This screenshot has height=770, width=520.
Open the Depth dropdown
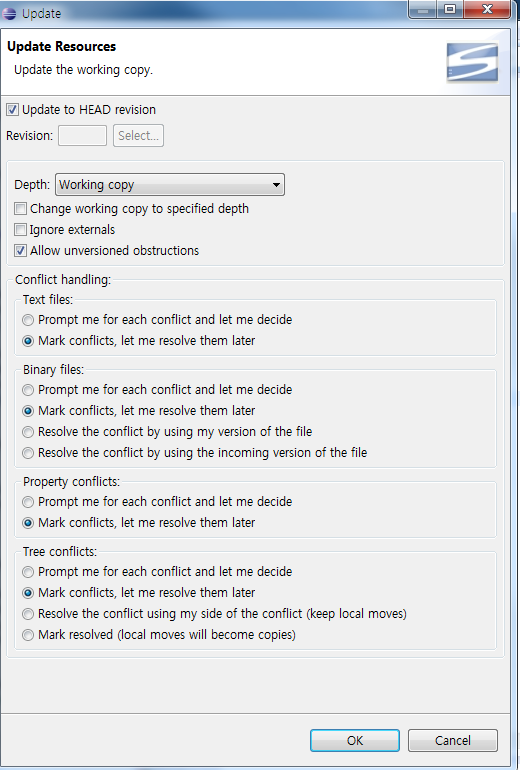click(x=169, y=185)
